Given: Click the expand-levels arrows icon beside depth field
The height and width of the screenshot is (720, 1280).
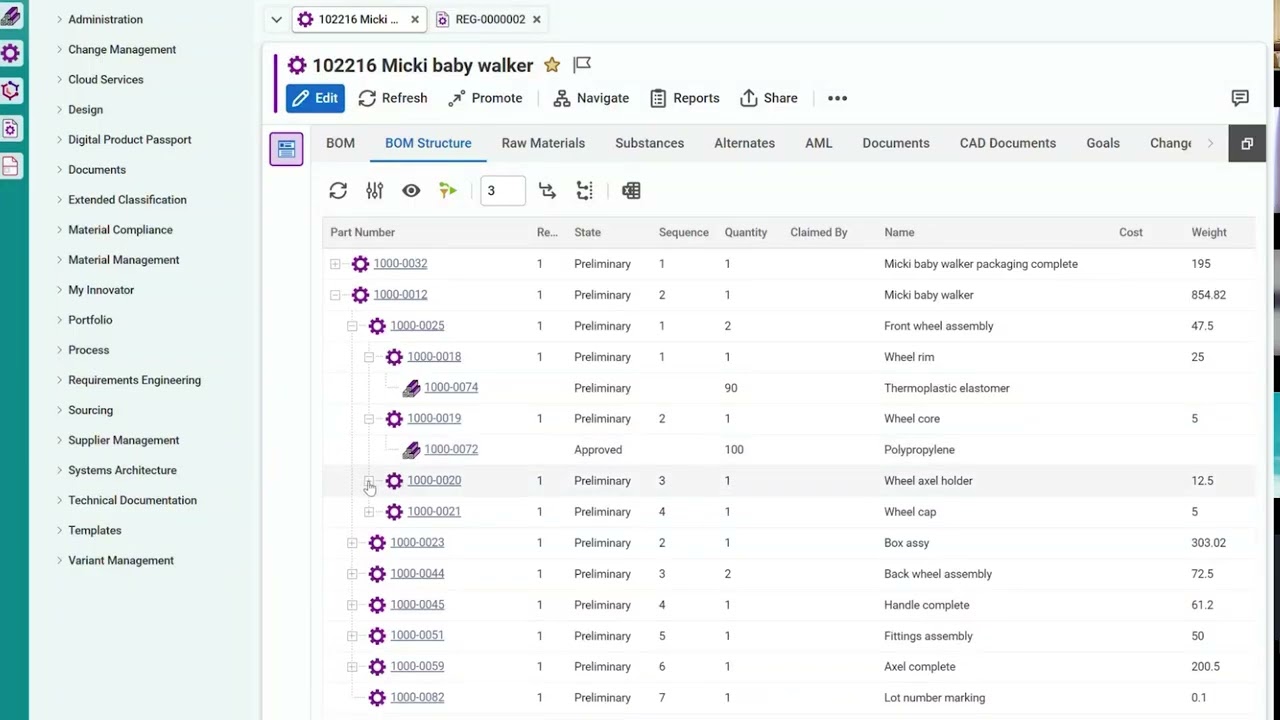Looking at the screenshot, I should point(547,190).
